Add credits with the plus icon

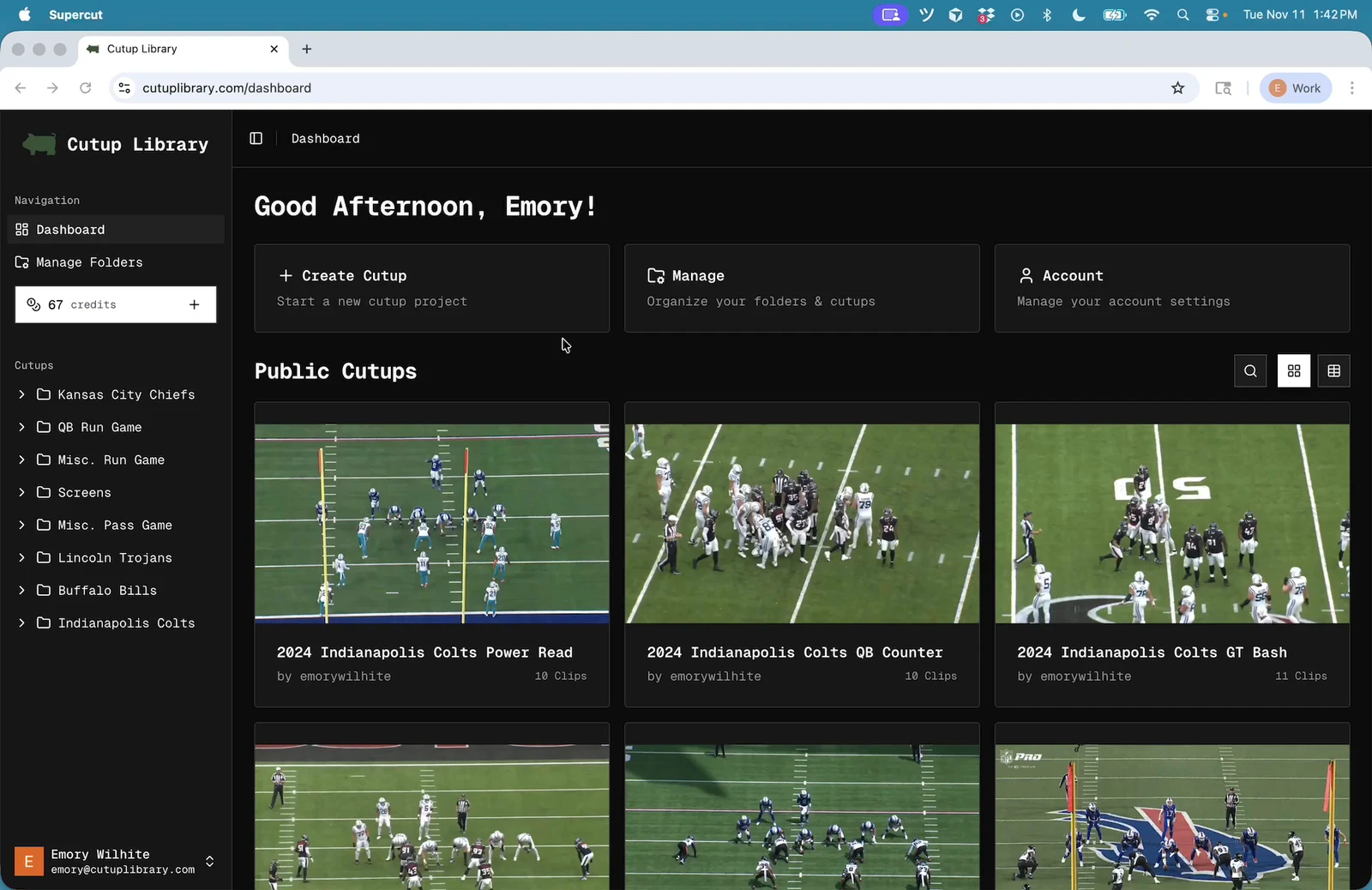click(x=195, y=304)
